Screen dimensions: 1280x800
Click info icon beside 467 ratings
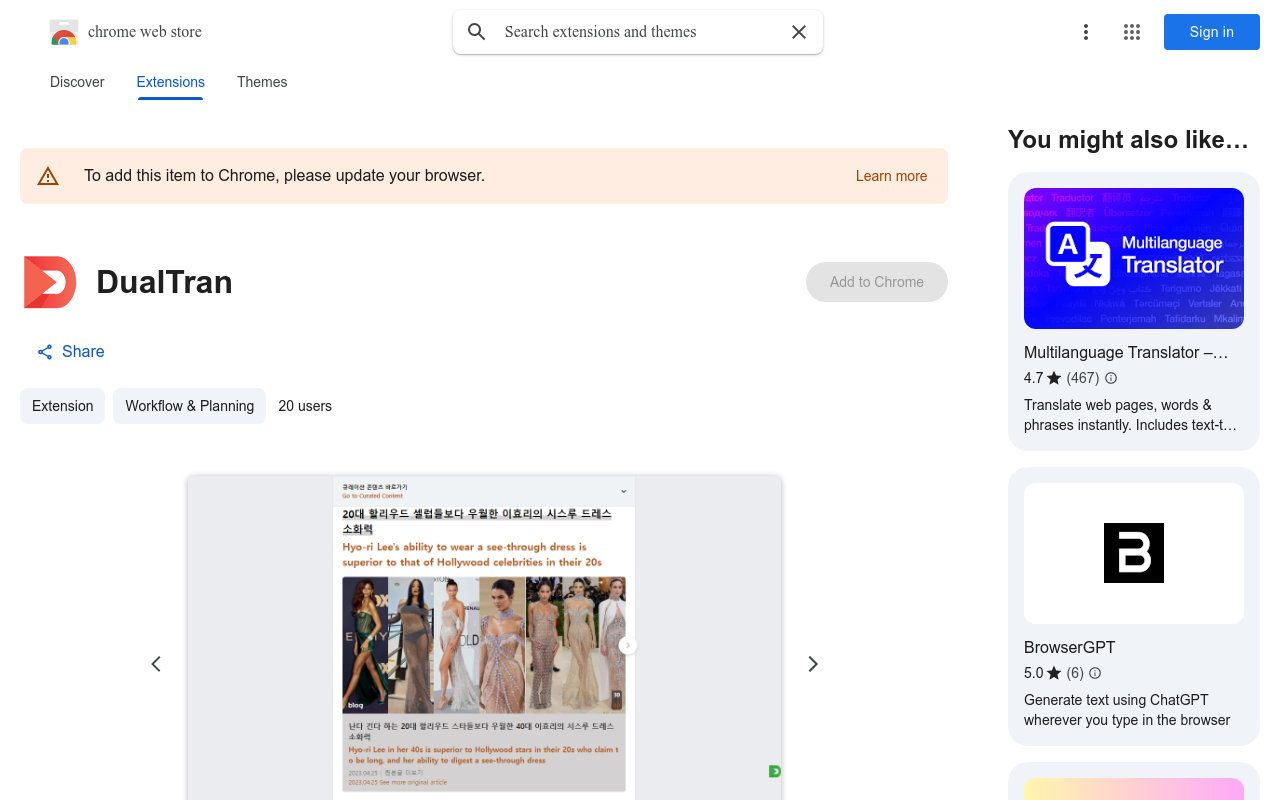[x=1111, y=378]
